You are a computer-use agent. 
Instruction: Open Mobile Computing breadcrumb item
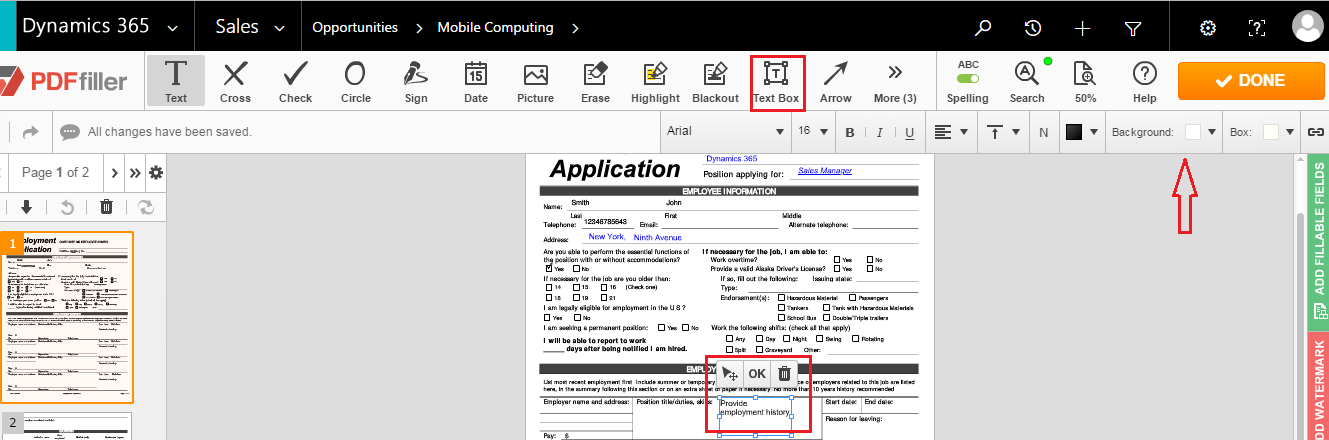click(x=495, y=28)
